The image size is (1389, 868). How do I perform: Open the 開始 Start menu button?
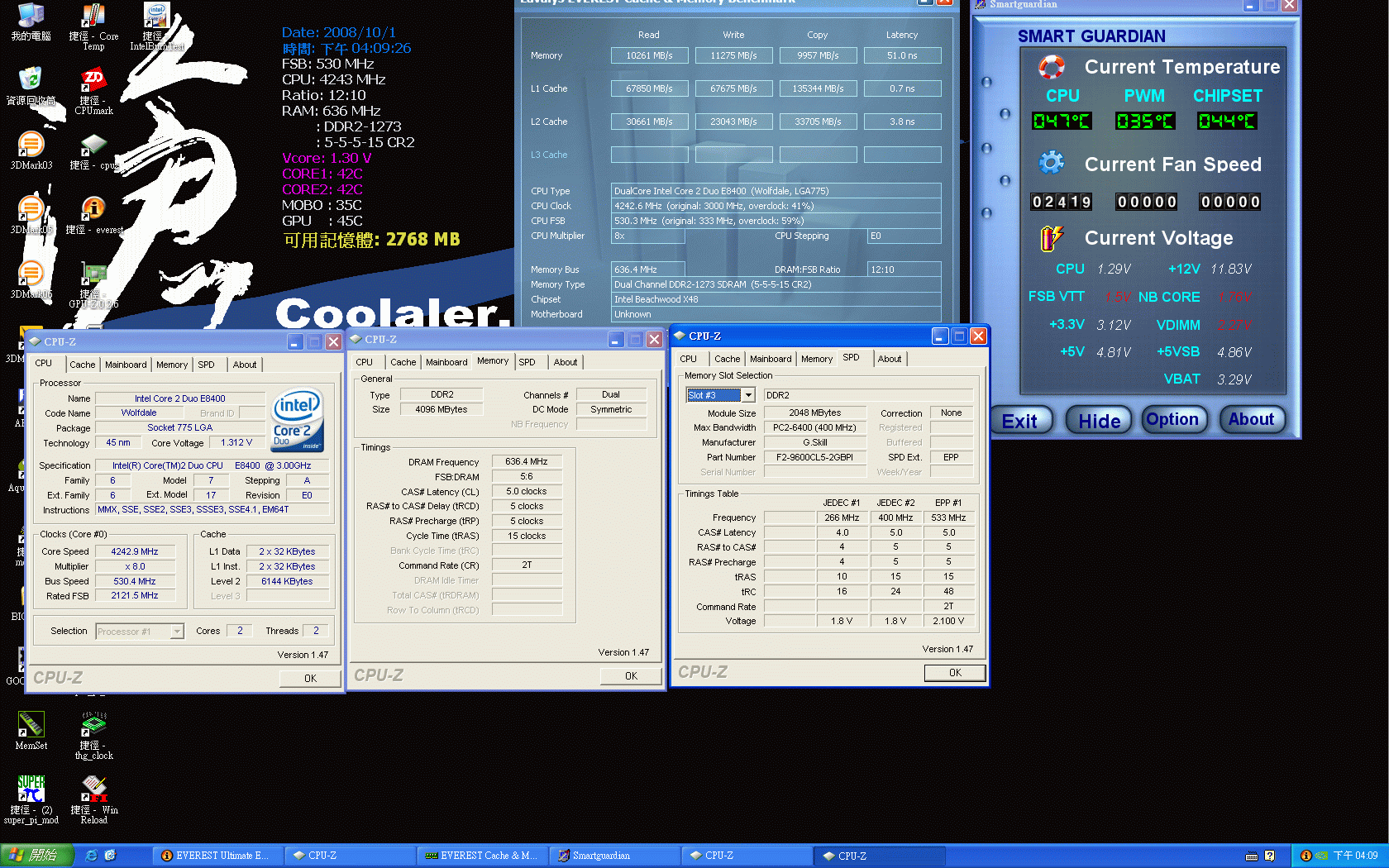tap(37, 856)
